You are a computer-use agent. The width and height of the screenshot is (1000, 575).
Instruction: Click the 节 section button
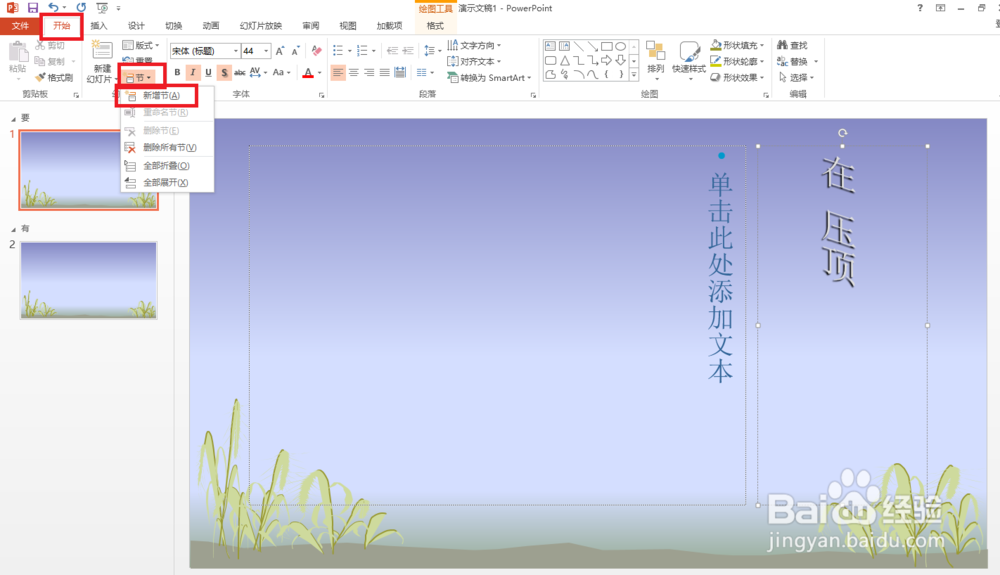138,77
